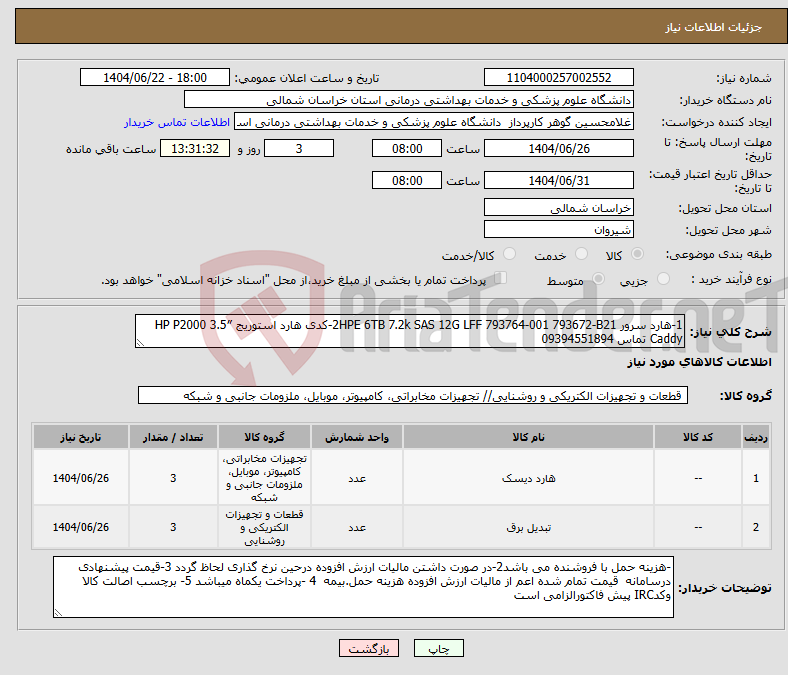Click the شماره نیاز field 1104000257002552
The height and width of the screenshot is (675, 788).
point(558,77)
